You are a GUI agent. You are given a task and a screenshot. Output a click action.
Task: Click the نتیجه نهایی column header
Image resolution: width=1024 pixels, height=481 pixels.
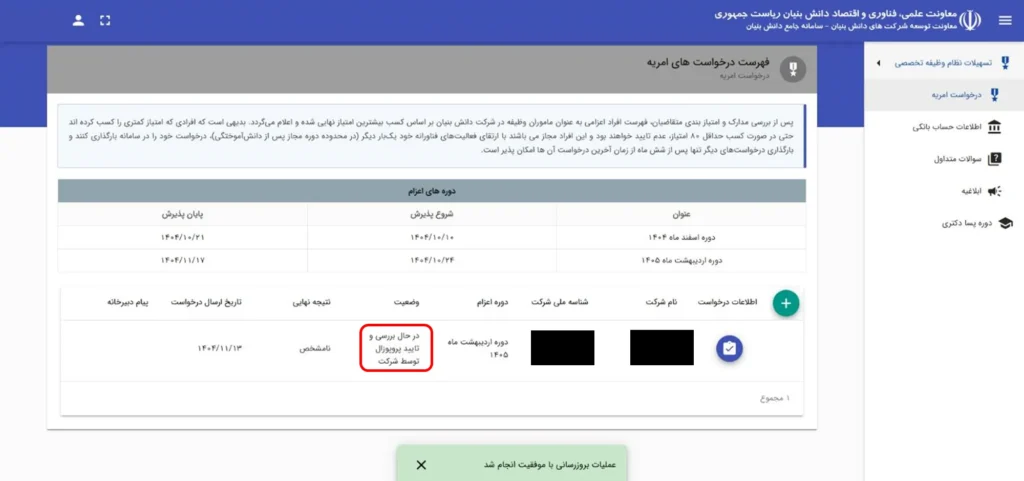[312, 303]
